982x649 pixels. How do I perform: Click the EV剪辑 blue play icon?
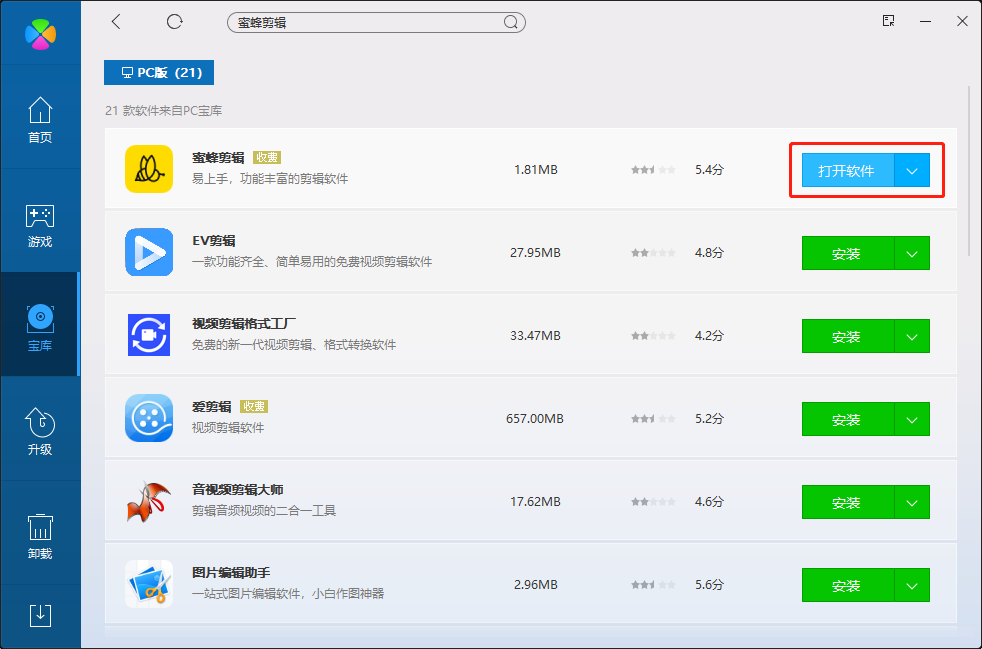(x=149, y=252)
